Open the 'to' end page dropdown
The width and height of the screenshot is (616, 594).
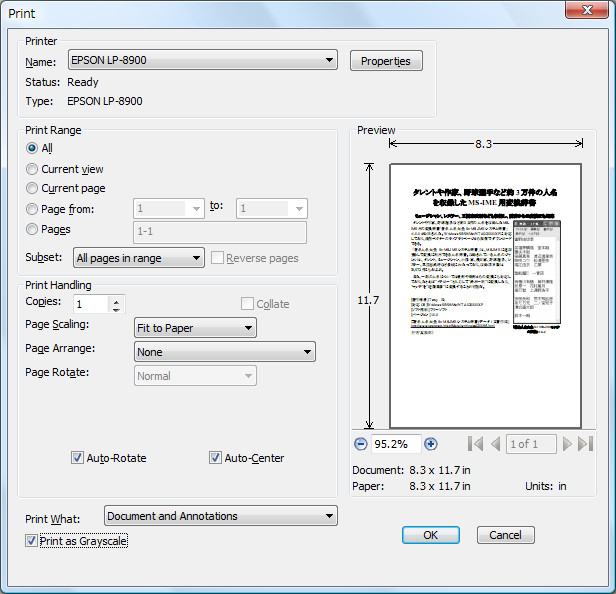pyautogui.click(x=272, y=208)
